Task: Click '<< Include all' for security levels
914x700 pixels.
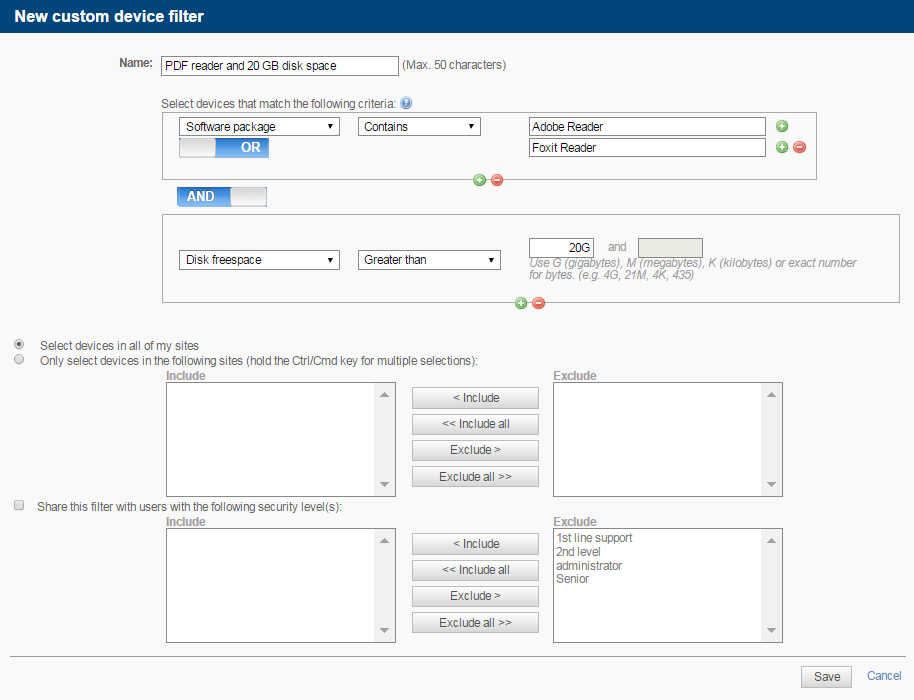Action: (475, 570)
